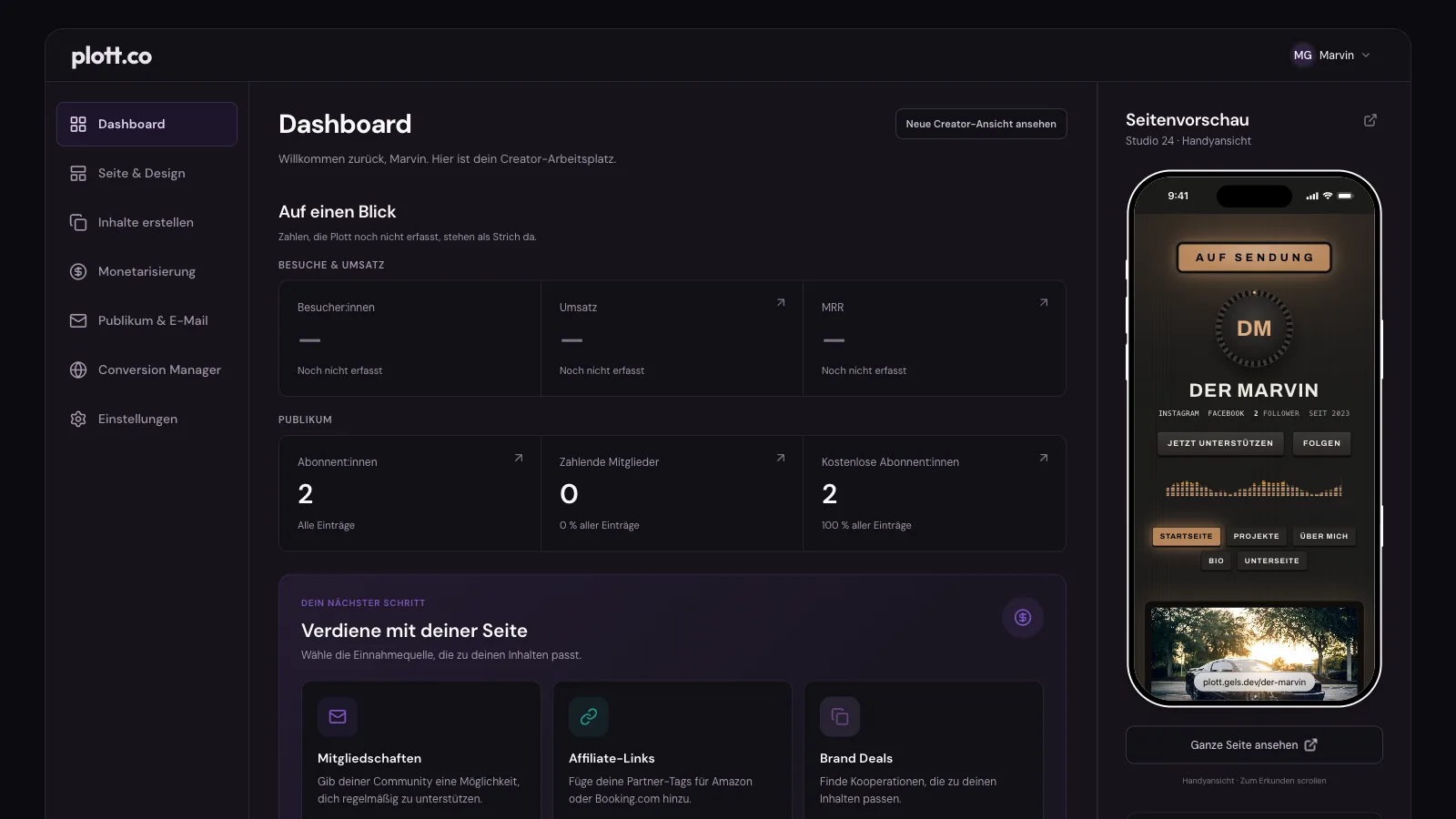
Task: Expand the Marvin user account dropdown
Action: (1331, 56)
